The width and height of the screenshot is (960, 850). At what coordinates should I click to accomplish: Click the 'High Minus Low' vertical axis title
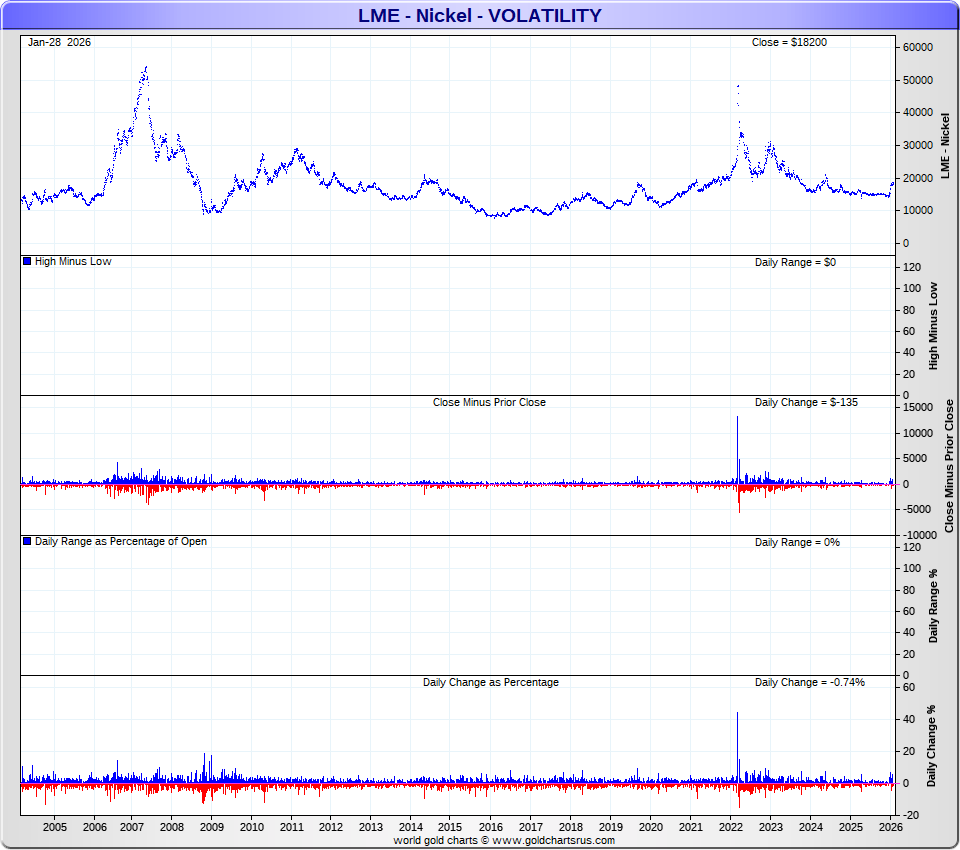[x=934, y=326]
